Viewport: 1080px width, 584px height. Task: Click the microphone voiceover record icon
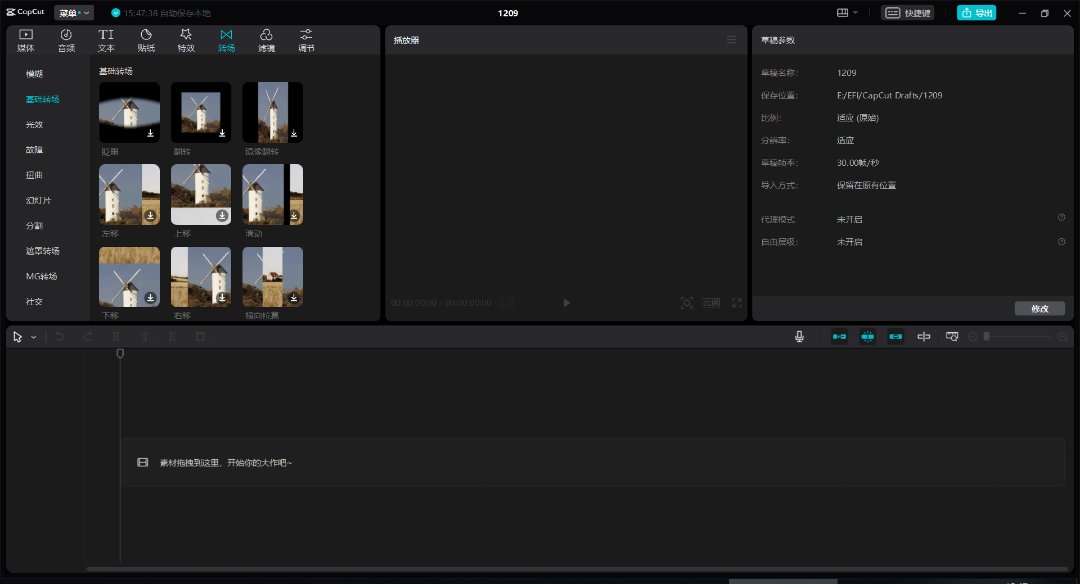pyautogui.click(x=799, y=337)
